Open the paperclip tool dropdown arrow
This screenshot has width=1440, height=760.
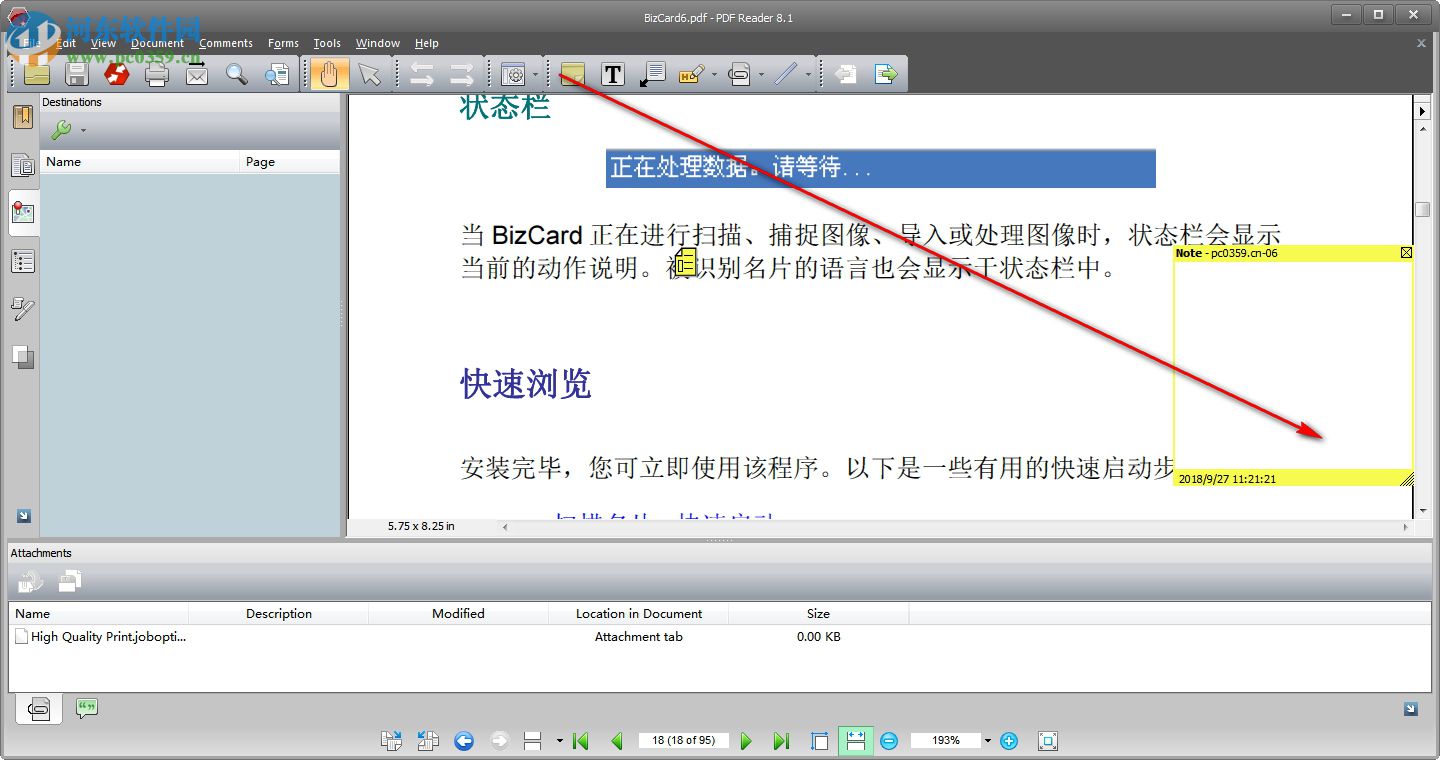(x=761, y=74)
